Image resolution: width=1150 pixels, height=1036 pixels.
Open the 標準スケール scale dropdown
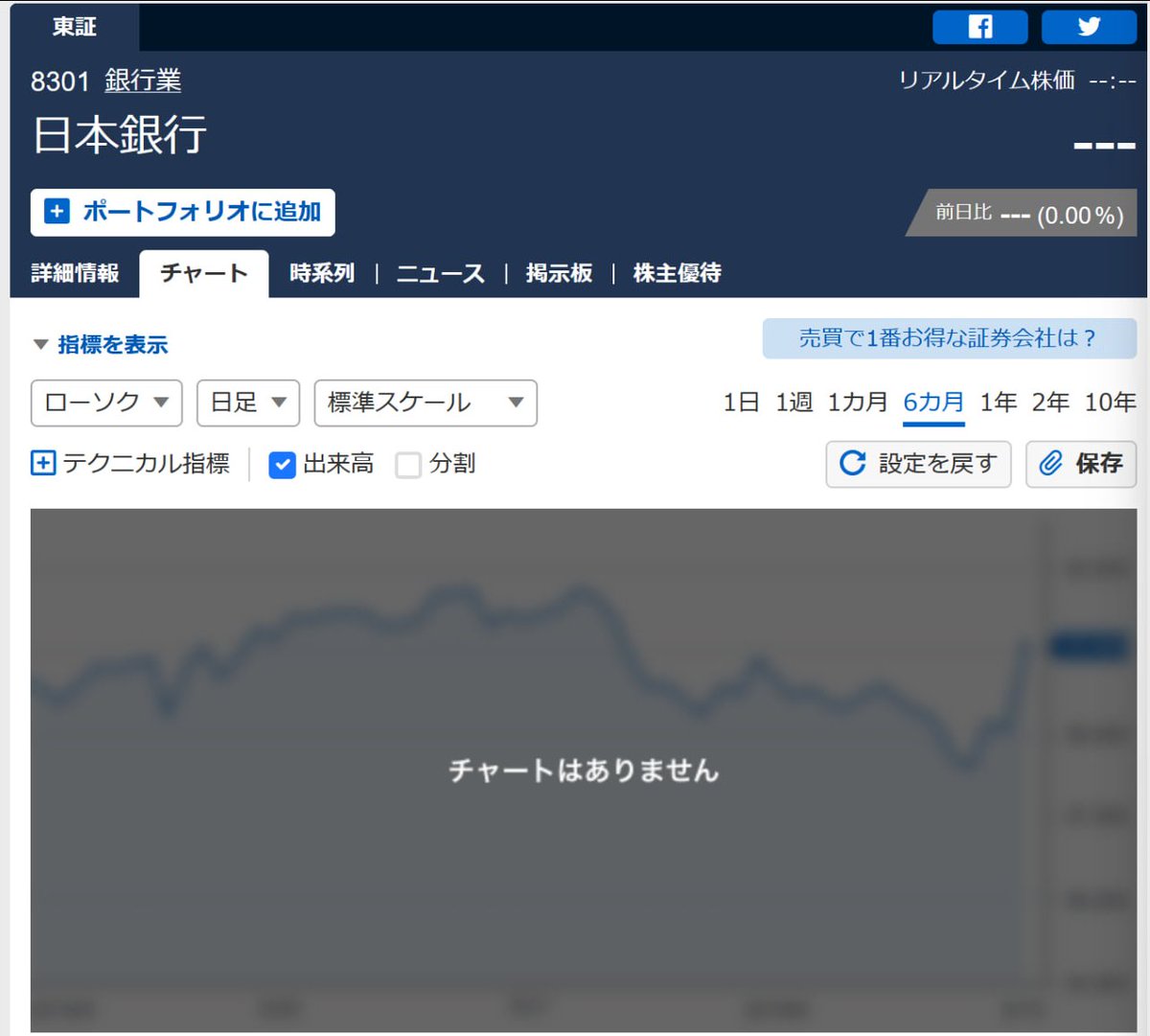click(x=425, y=403)
